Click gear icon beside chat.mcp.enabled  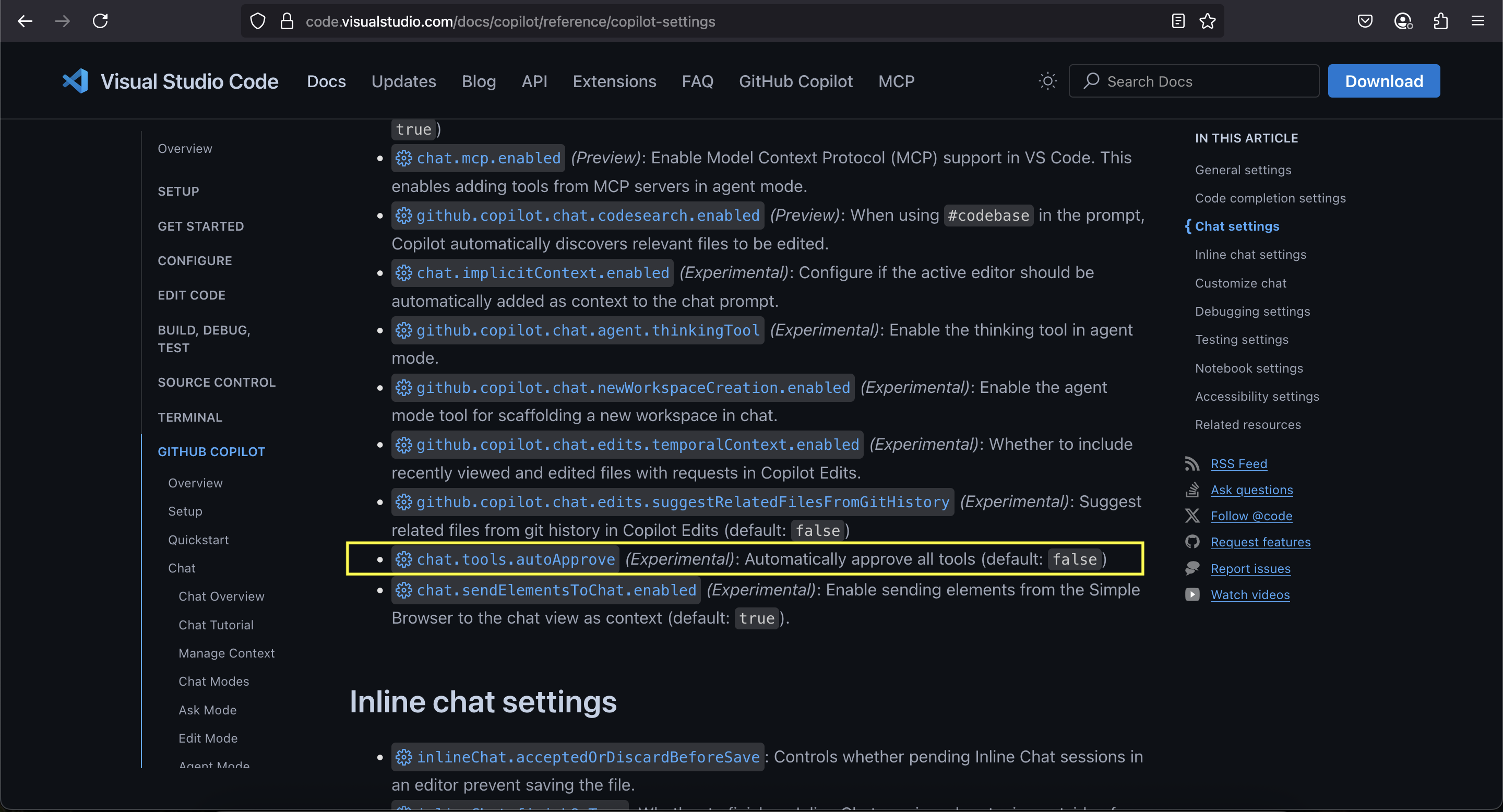(404, 158)
